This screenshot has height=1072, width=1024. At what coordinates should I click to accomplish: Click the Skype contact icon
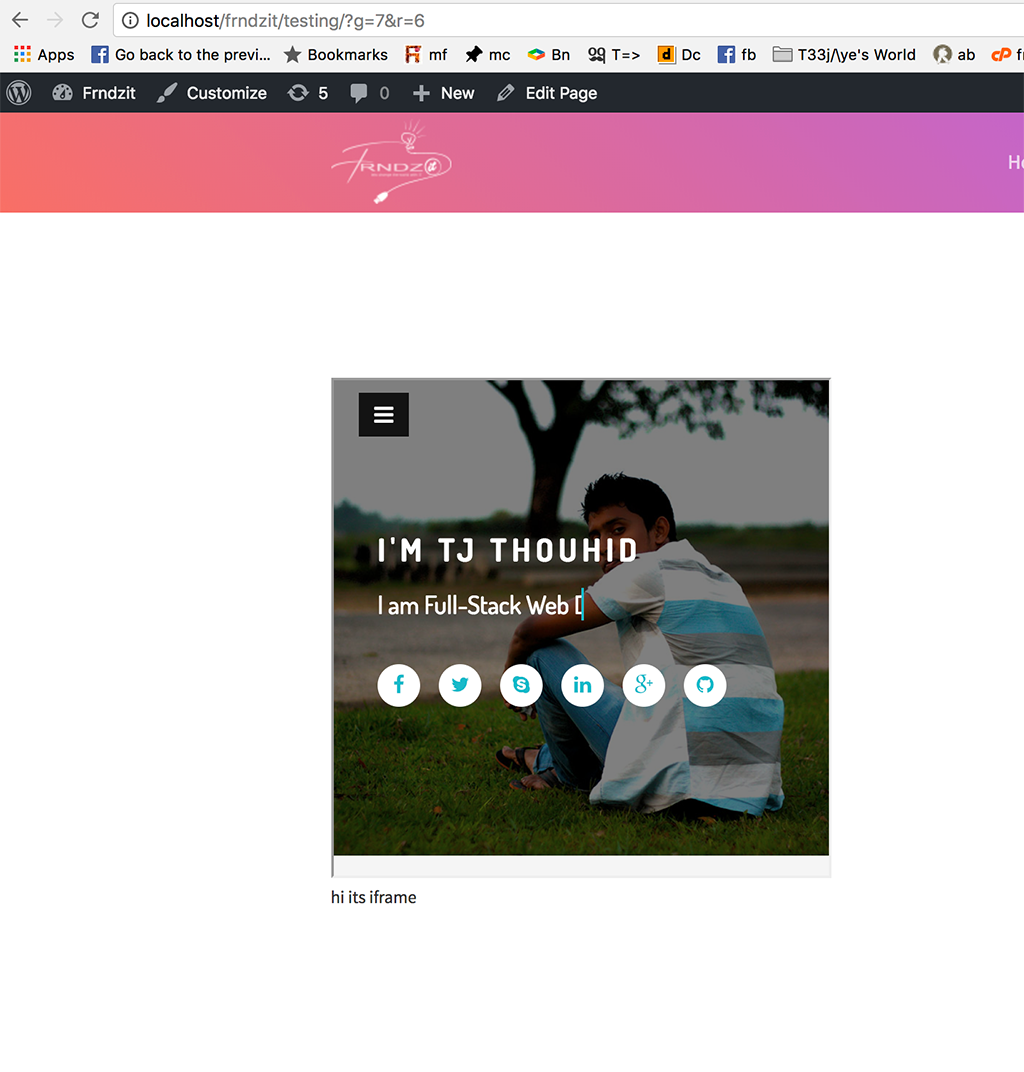[521, 685]
